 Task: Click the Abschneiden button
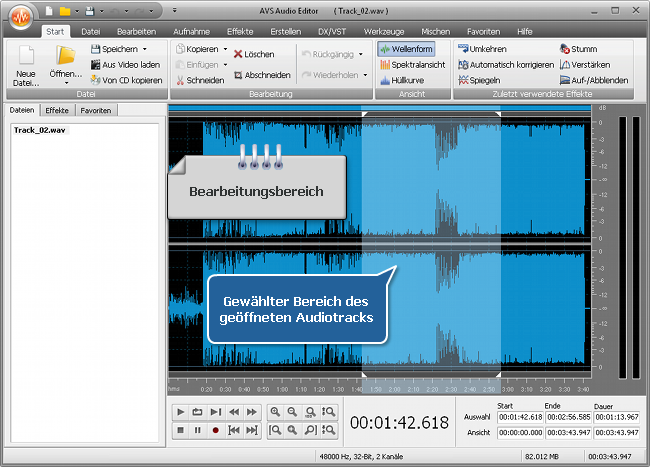click(x=260, y=75)
